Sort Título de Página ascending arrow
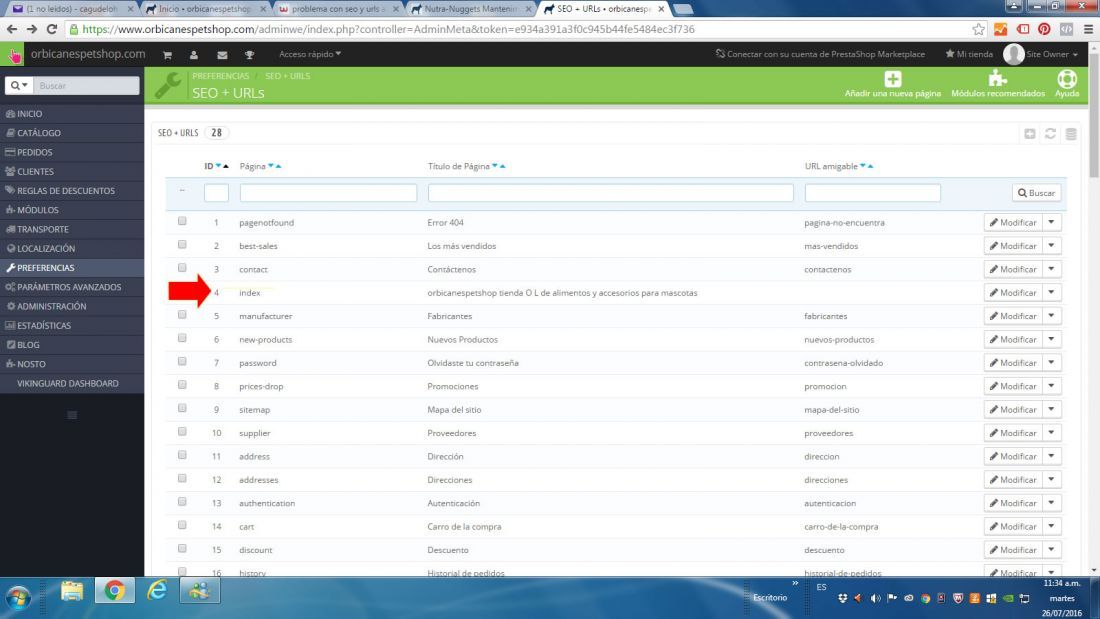The height and width of the screenshot is (619, 1100). (502, 166)
